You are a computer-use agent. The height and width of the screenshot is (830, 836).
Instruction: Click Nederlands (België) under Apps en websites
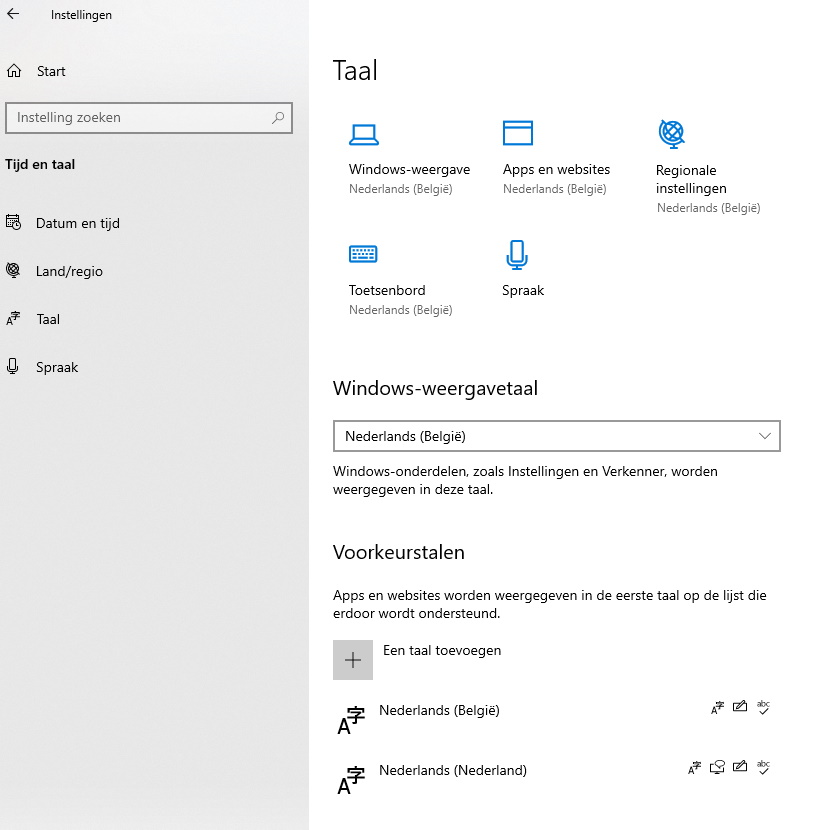click(x=554, y=189)
